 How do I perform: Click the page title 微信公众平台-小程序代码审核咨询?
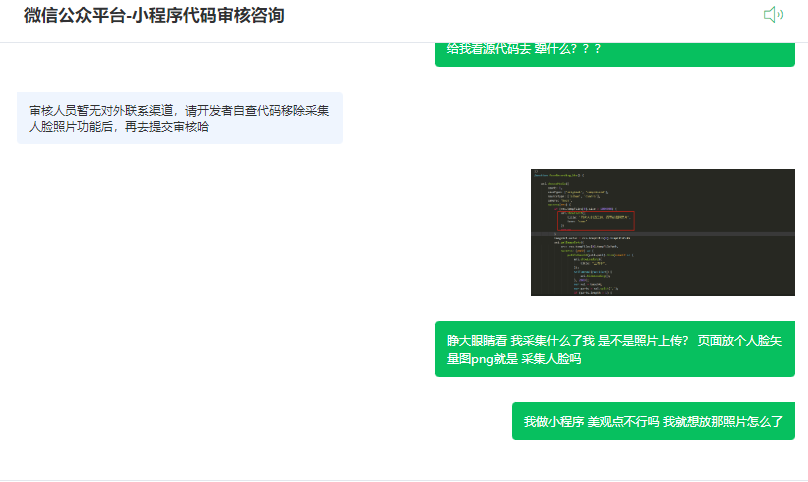[x=154, y=15]
